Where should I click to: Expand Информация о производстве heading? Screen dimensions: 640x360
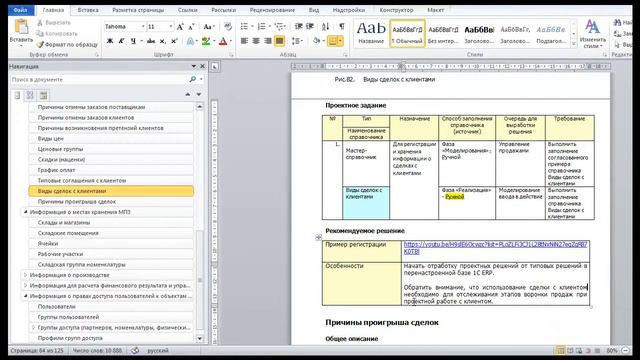click(x=25, y=275)
